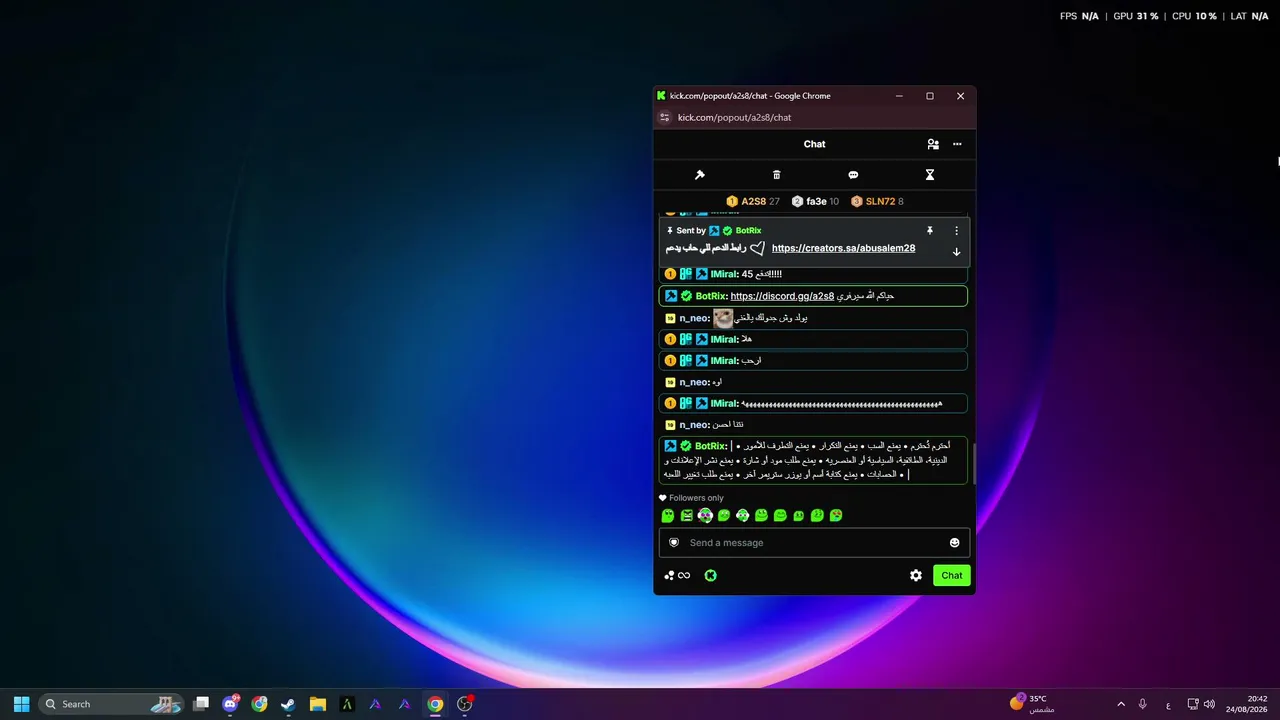Click the shield icon in the message box
The width and height of the screenshot is (1280, 720).
674,543
